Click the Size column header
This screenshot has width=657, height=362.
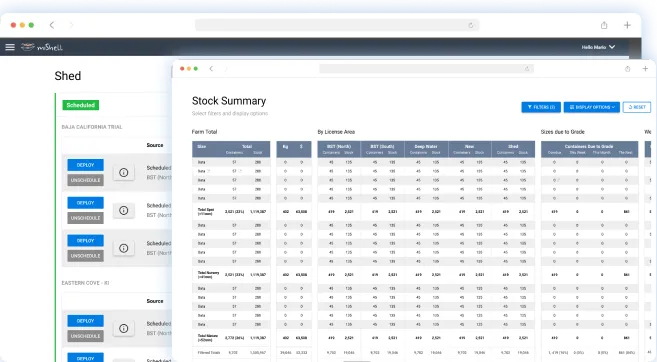(x=202, y=147)
